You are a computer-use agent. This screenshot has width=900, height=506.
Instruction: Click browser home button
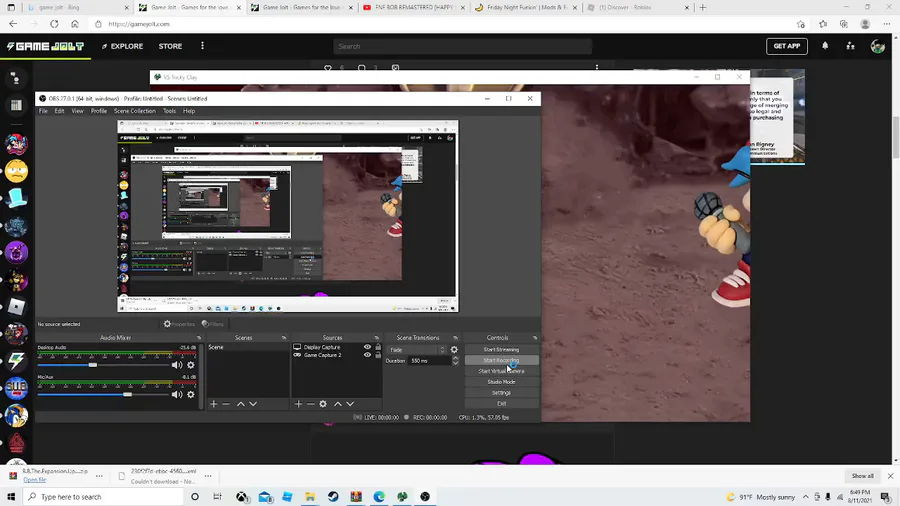pyautogui.click(x=75, y=24)
